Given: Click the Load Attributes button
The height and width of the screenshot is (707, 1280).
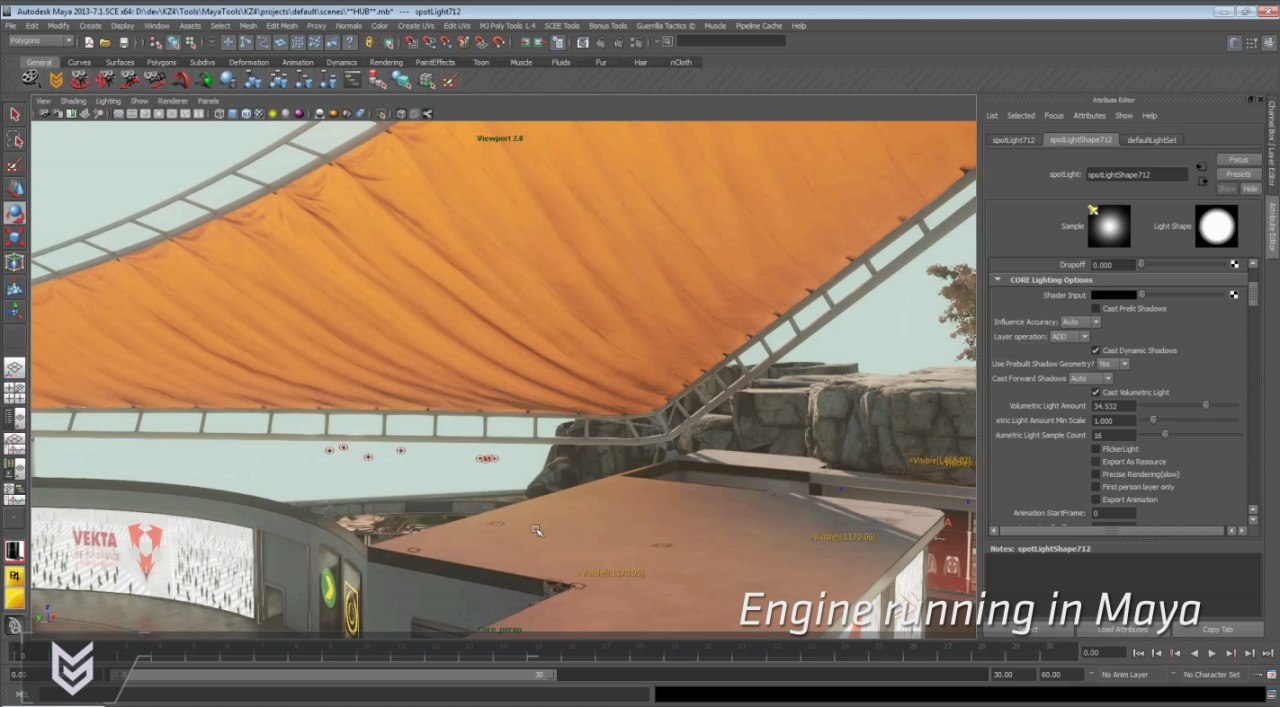Looking at the screenshot, I should (x=1122, y=630).
